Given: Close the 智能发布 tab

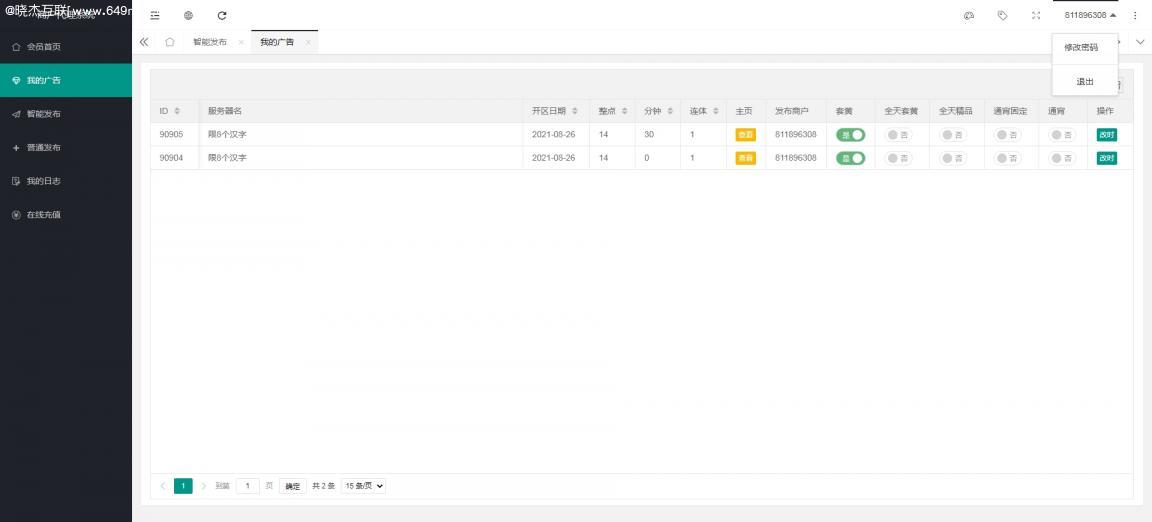Looking at the screenshot, I should coord(241,43).
